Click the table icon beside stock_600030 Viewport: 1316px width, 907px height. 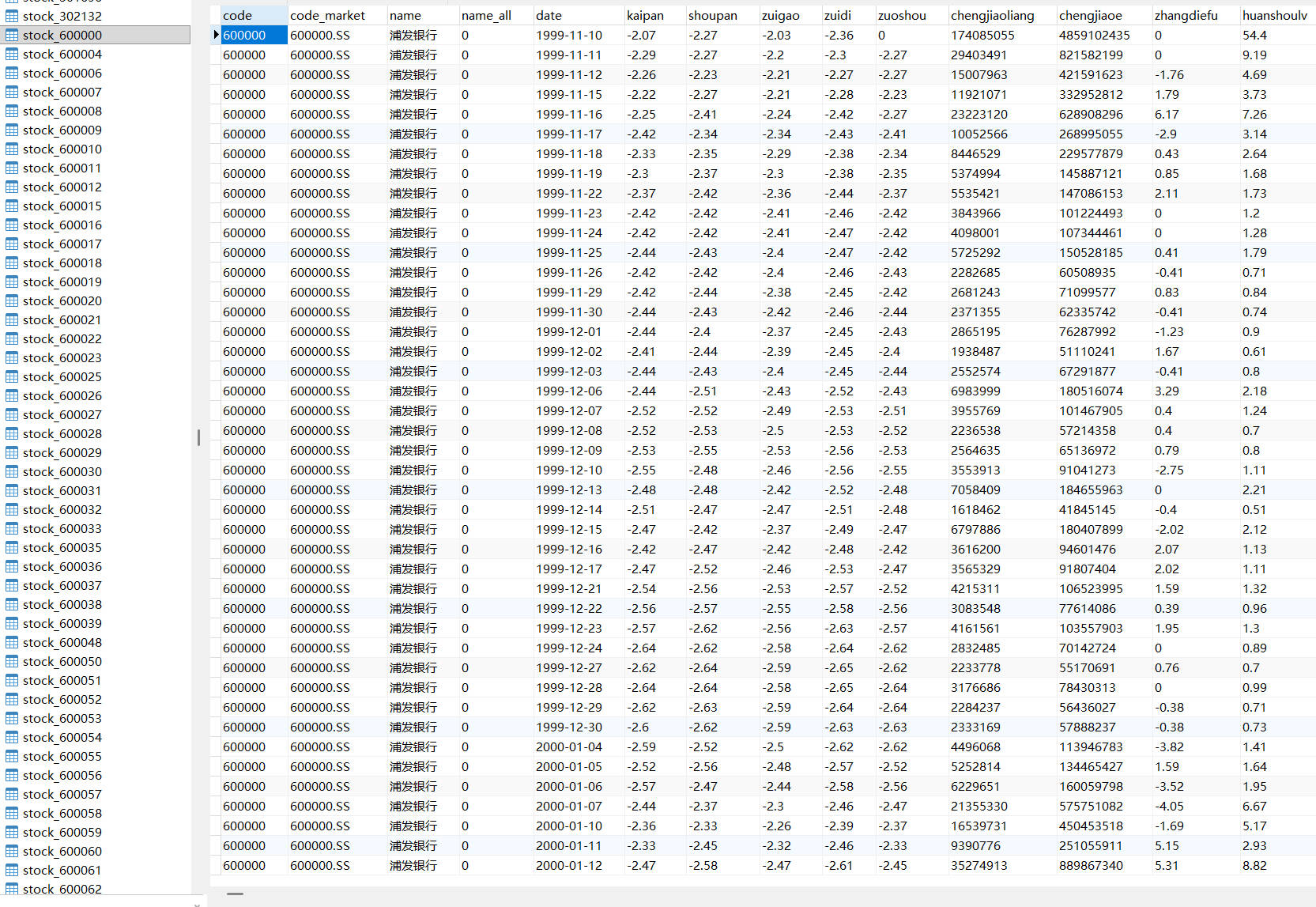point(12,471)
